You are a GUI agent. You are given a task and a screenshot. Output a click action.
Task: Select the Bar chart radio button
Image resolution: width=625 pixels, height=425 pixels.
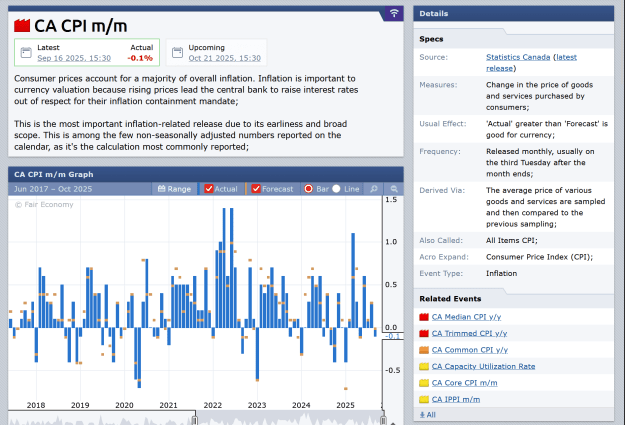309,189
